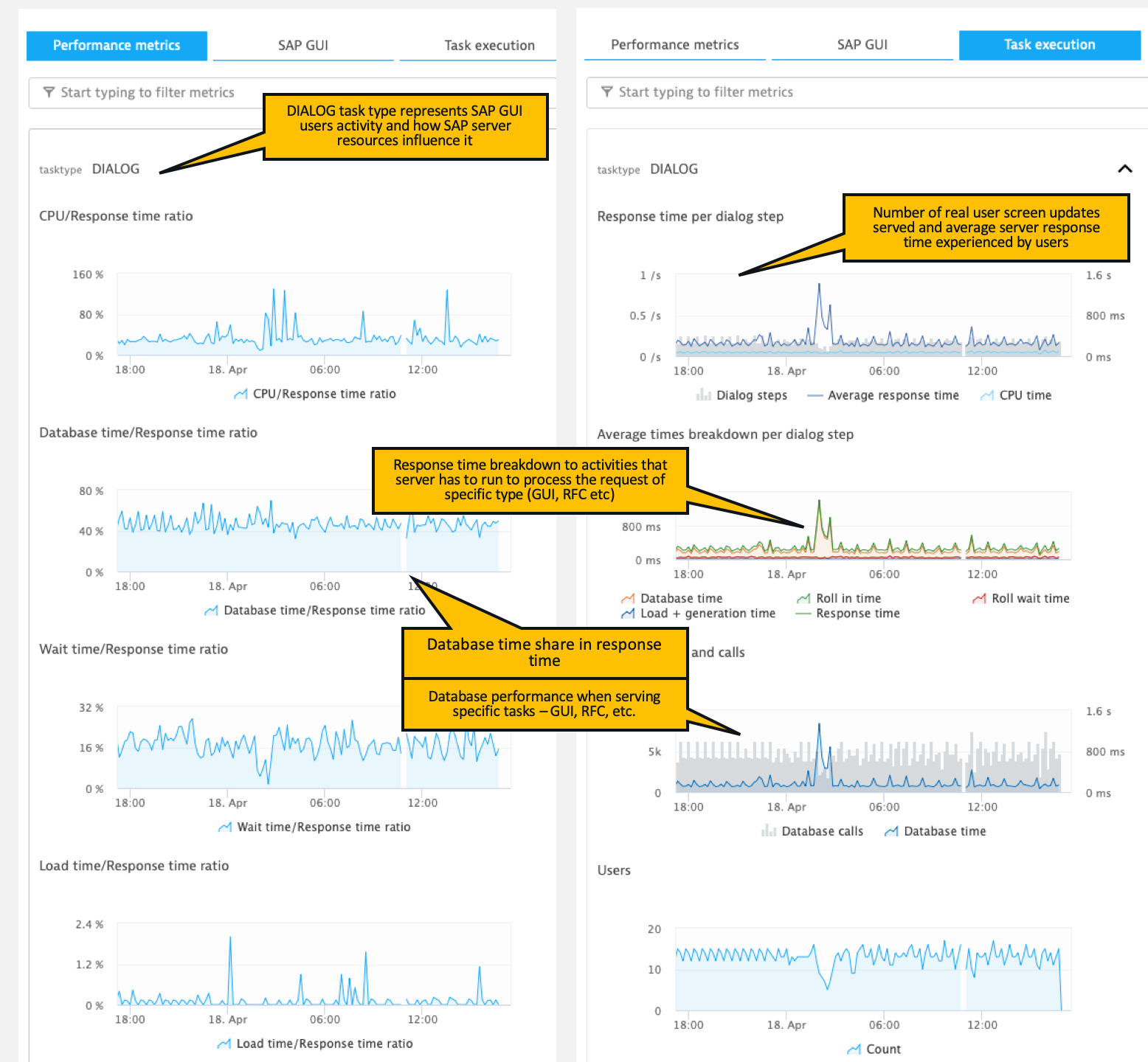Toggle CPU time legend series
This screenshot has height=1062, width=1148.
1016,395
